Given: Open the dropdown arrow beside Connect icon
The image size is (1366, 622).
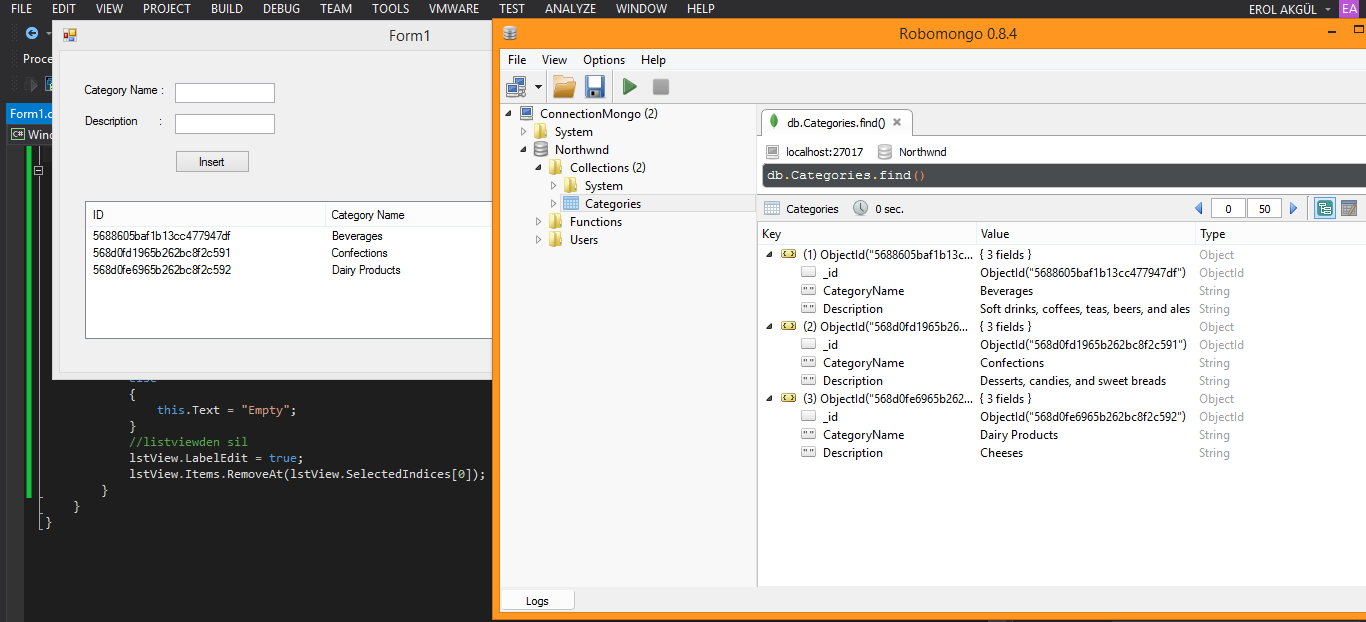Looking at the screenshot, I should (x=538, y=87).
